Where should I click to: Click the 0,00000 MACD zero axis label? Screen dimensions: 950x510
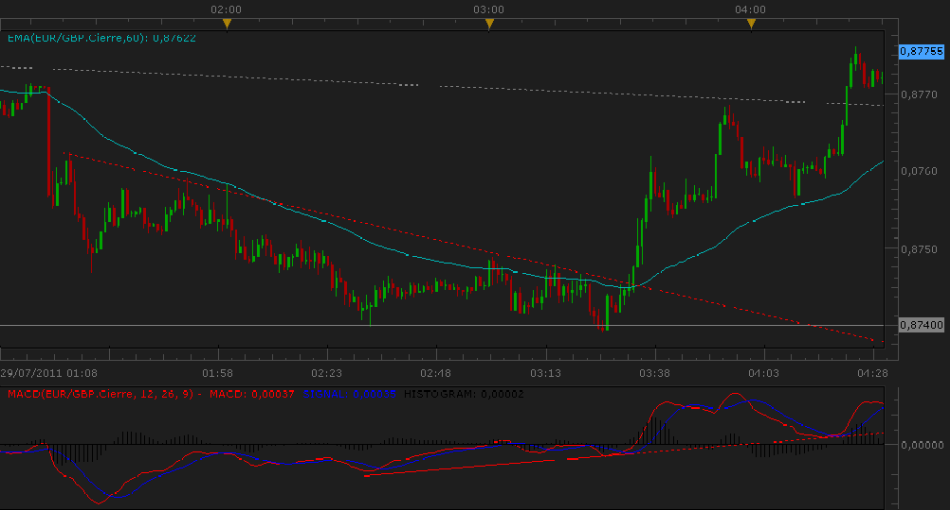click(x=919, y=444)
